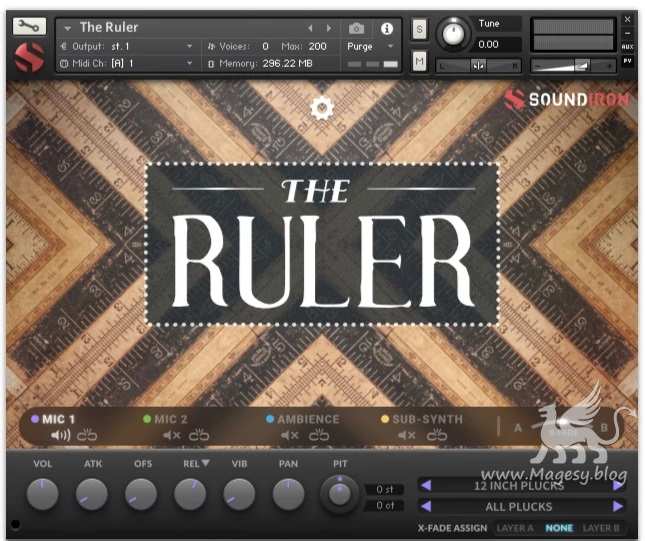
Task: Minimize instrument with dash button
Action: 628,33
